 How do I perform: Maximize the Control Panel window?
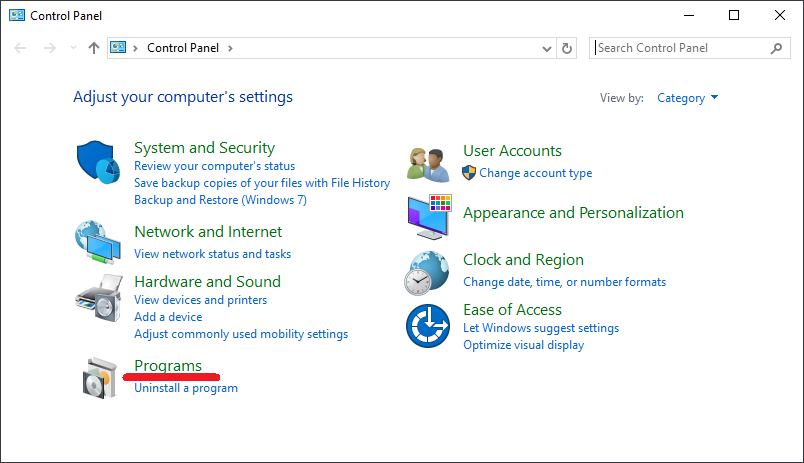(734, 15)
